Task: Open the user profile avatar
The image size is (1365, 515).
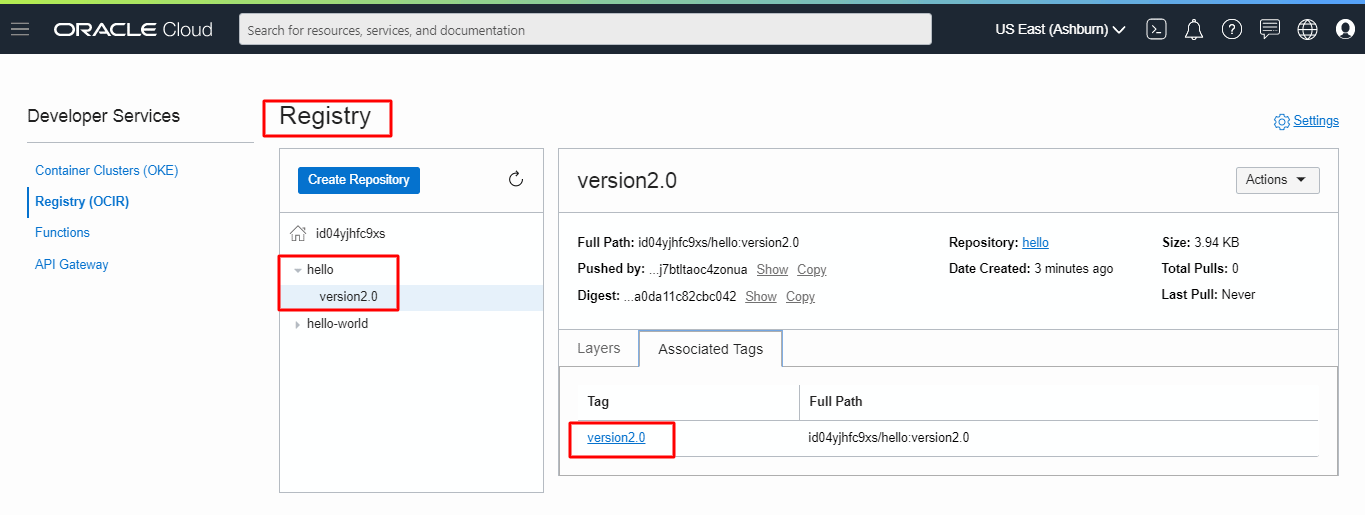Action: [1345, 29]
